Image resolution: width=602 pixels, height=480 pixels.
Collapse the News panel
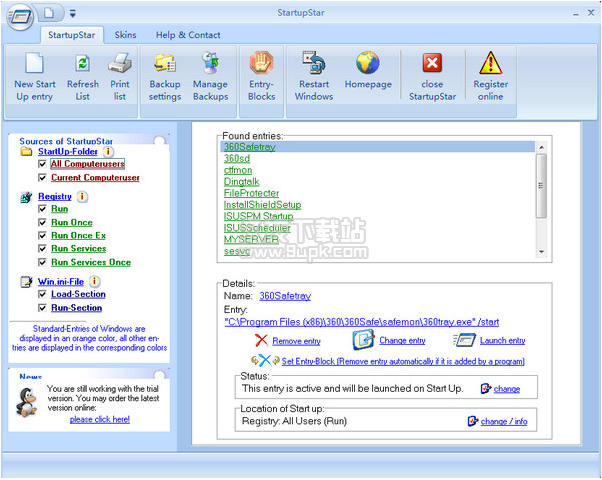pos(159,375)
